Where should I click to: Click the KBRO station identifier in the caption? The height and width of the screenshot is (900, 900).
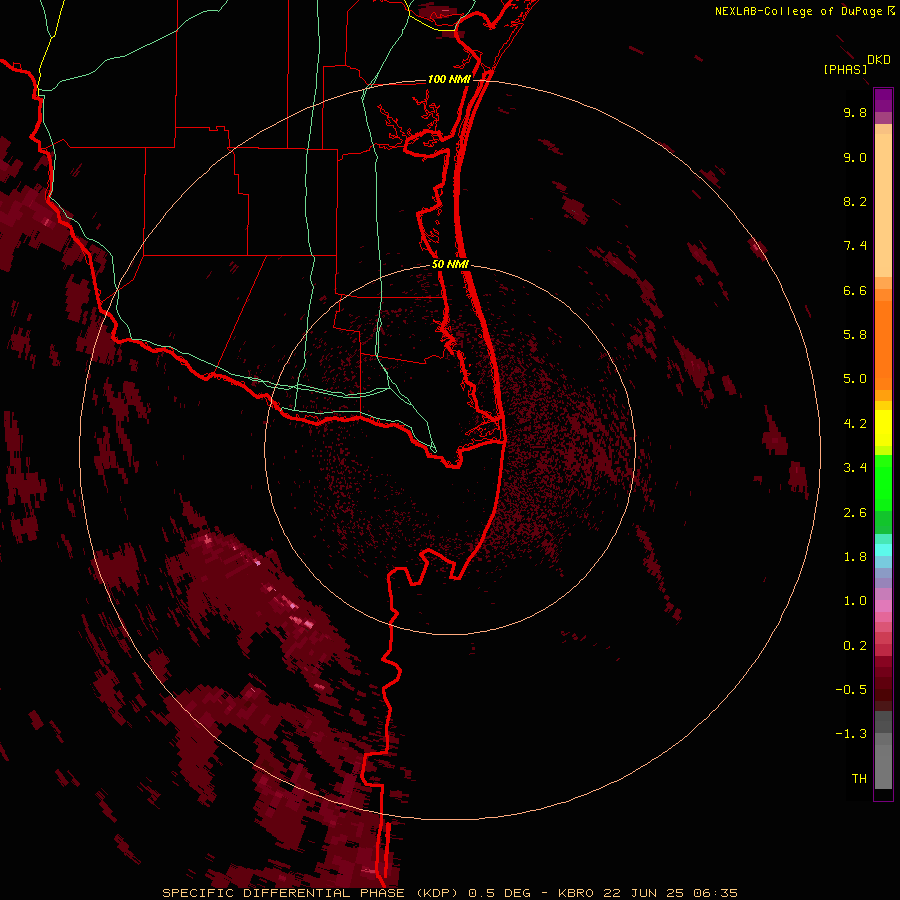tap(577, 893)
